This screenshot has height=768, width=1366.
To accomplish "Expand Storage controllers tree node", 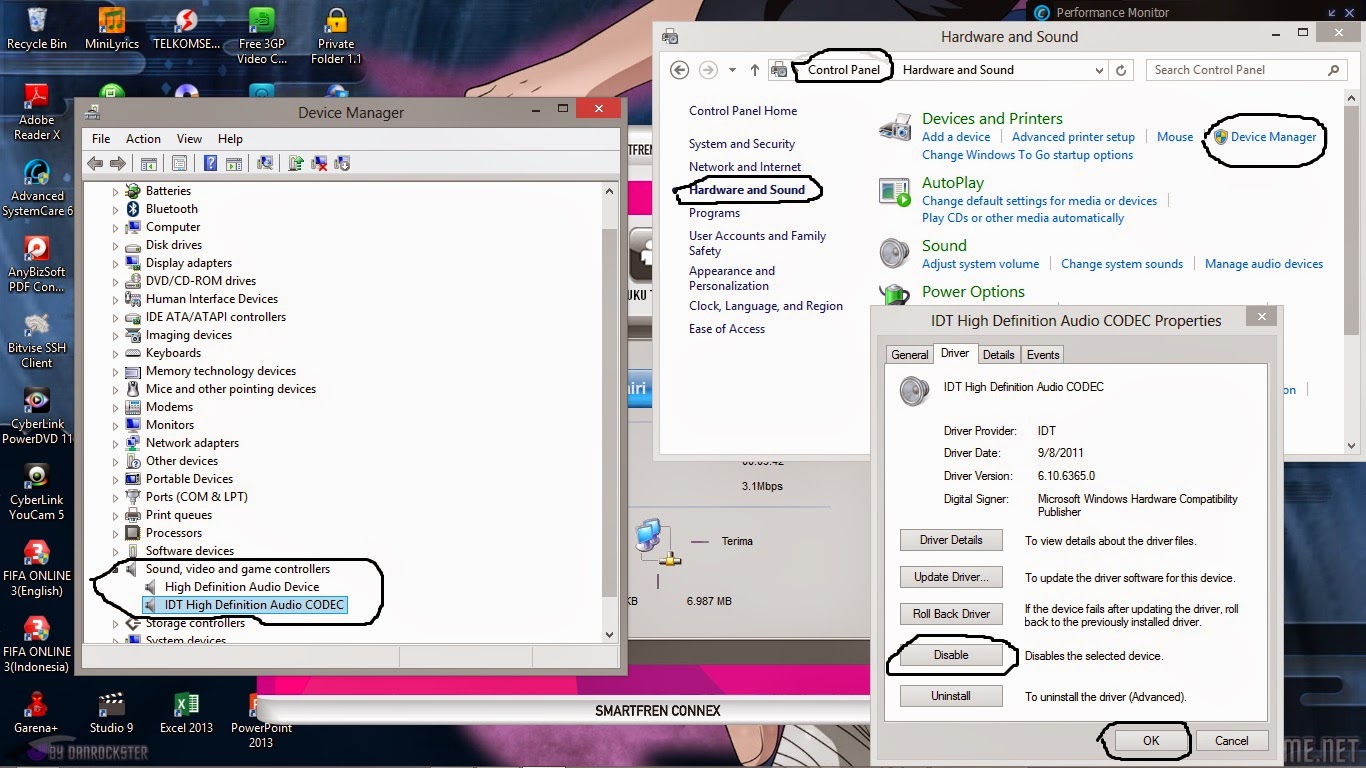I will pyautogui.click(x=115, y=623).
